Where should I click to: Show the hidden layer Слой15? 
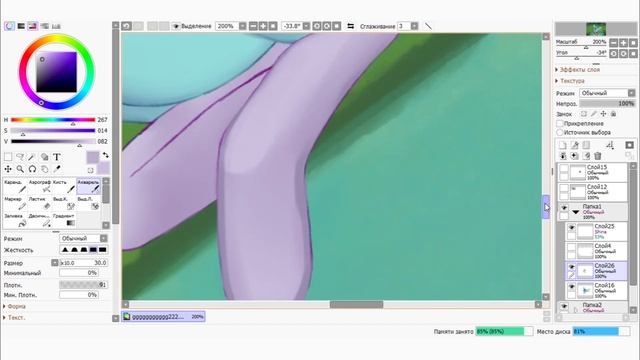564,169
